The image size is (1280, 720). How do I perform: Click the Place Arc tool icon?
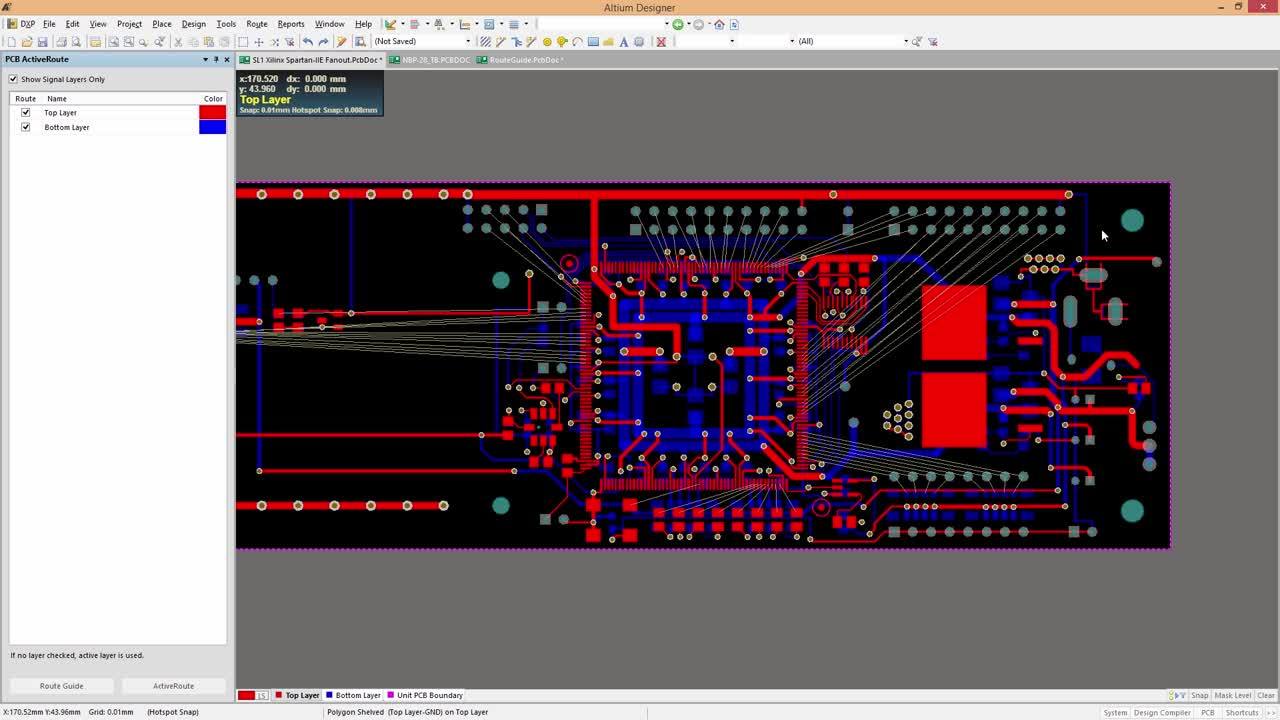577,42
